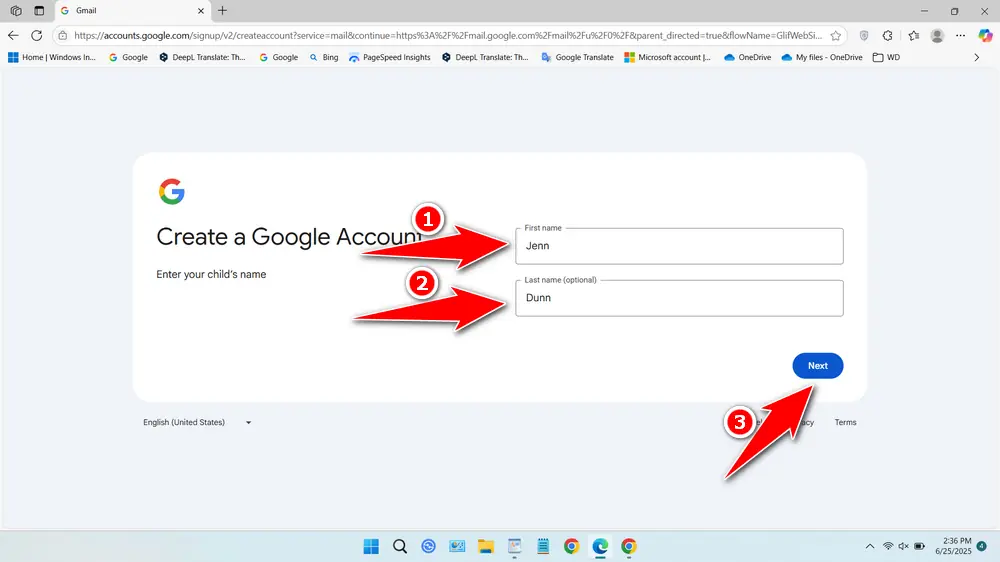Open English (United States) language dropdown

point(197,422)
